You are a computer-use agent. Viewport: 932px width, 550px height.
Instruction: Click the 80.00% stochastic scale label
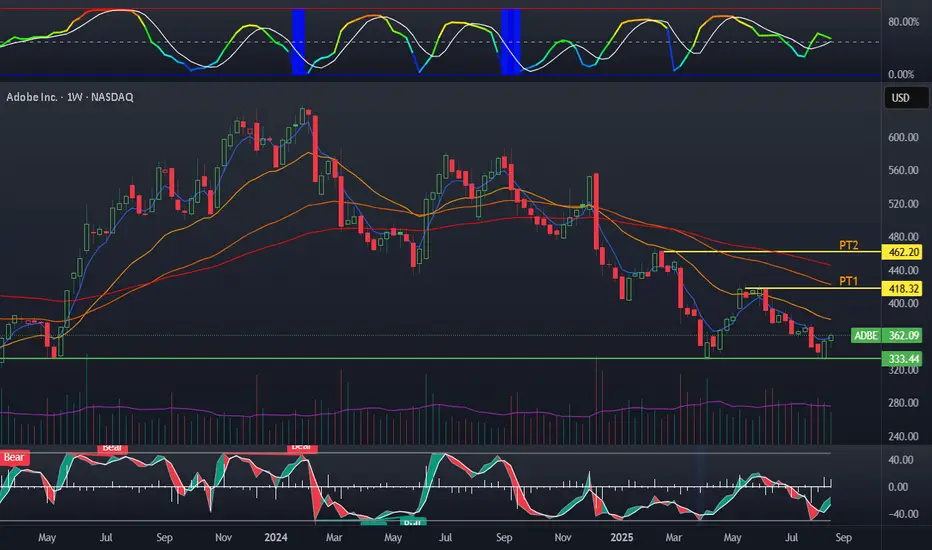[902, 21]
